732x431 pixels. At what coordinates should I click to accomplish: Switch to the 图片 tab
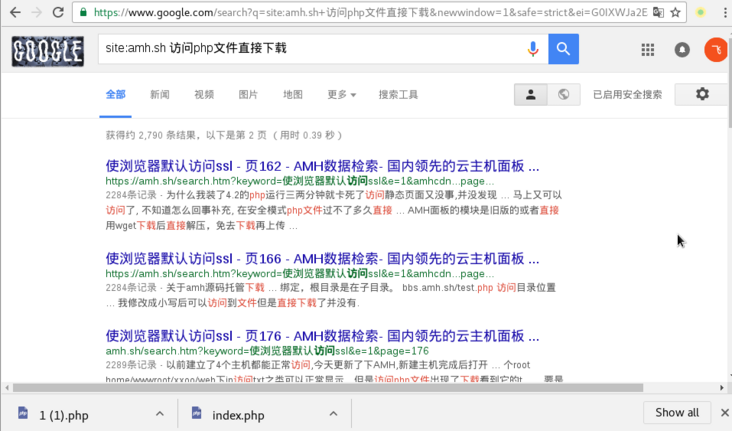tap(248, 95)
